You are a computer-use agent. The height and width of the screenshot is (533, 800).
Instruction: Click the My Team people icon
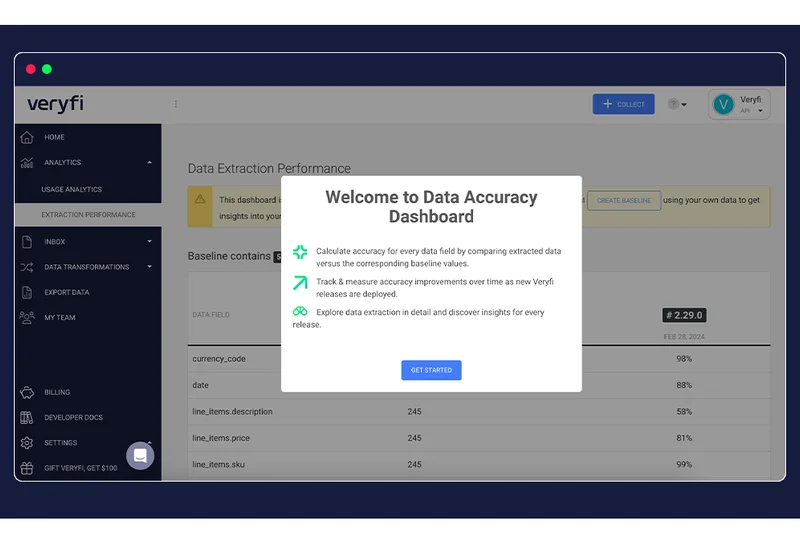[27, 318]
